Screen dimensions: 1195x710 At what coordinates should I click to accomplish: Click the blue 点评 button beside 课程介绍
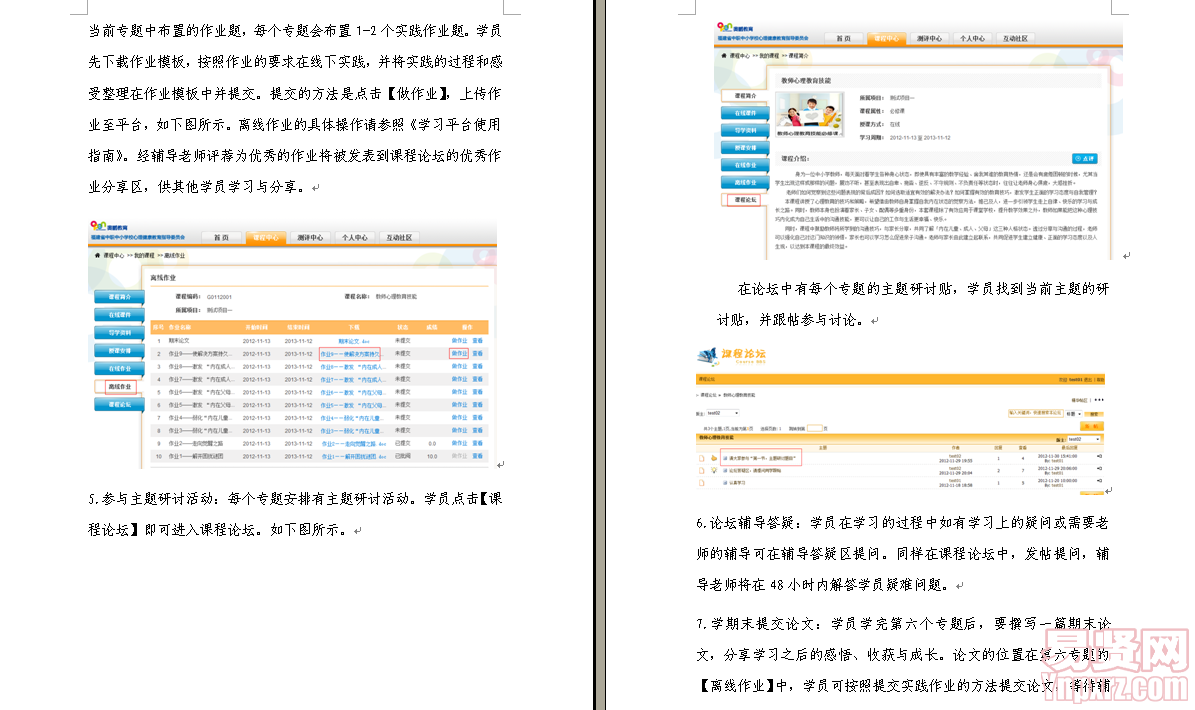[1084, 158]
